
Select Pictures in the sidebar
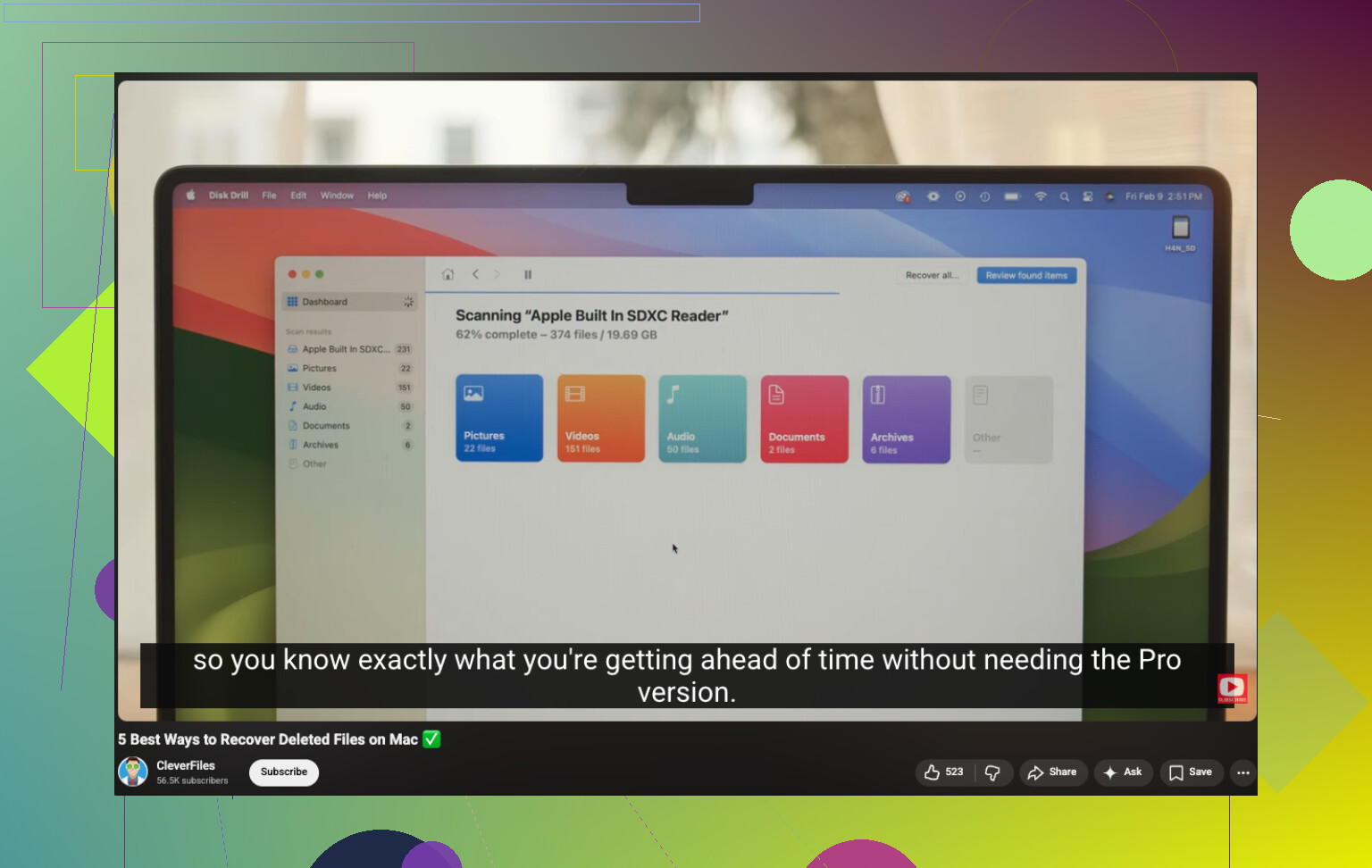point(349,368)
